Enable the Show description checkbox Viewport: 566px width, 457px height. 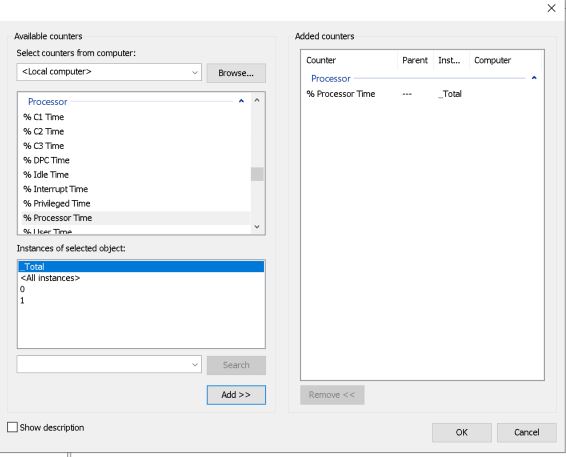pos(12,427)
